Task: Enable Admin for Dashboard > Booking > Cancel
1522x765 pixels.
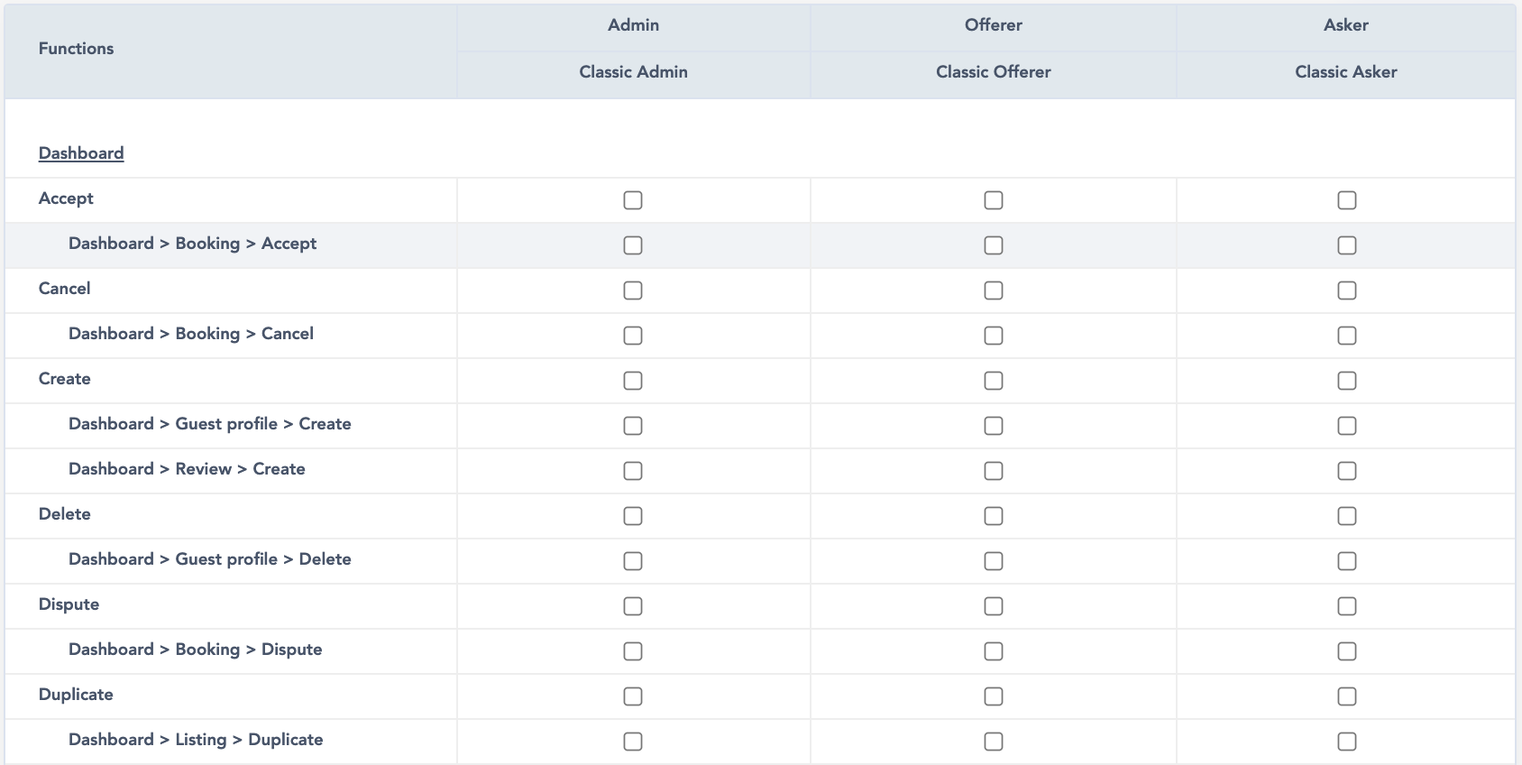Action: click(x=633, y=335)
